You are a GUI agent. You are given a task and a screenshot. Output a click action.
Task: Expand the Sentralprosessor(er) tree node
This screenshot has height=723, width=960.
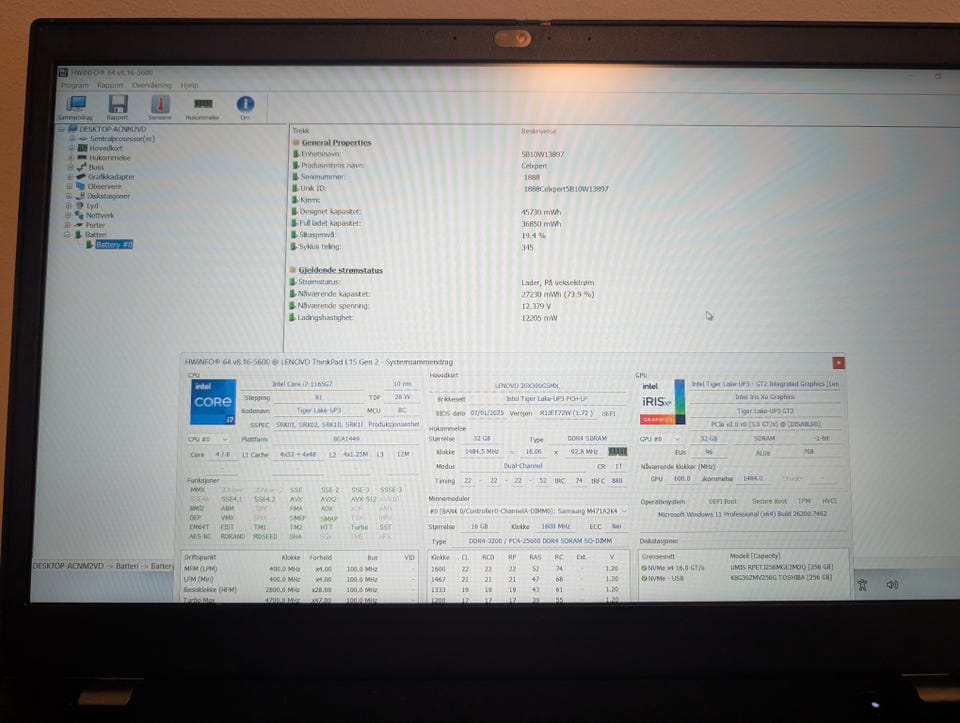click(x=72, y=139)
